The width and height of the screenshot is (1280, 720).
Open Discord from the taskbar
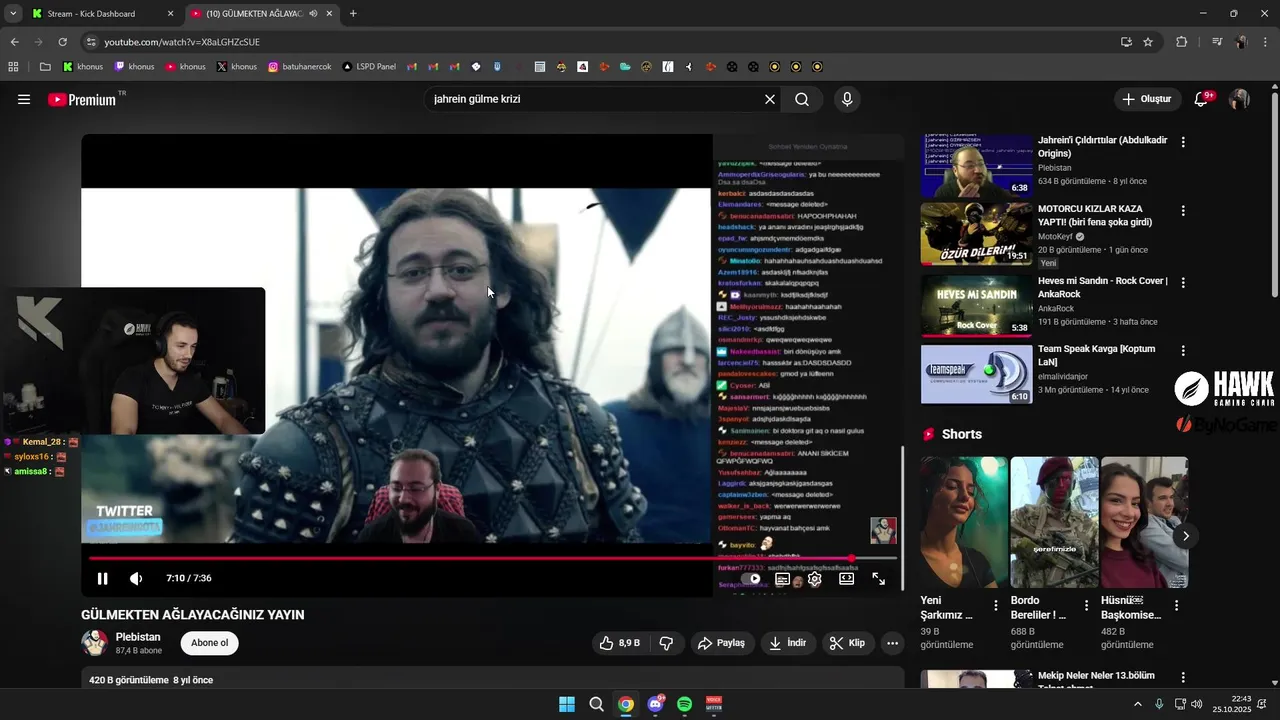[x=655, y=704]
